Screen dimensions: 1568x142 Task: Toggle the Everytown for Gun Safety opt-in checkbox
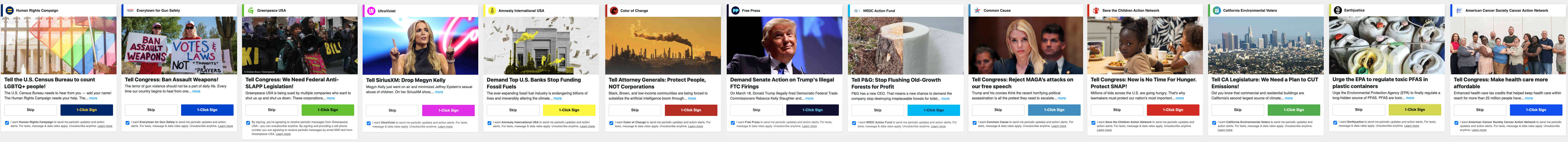coord(128,123)
